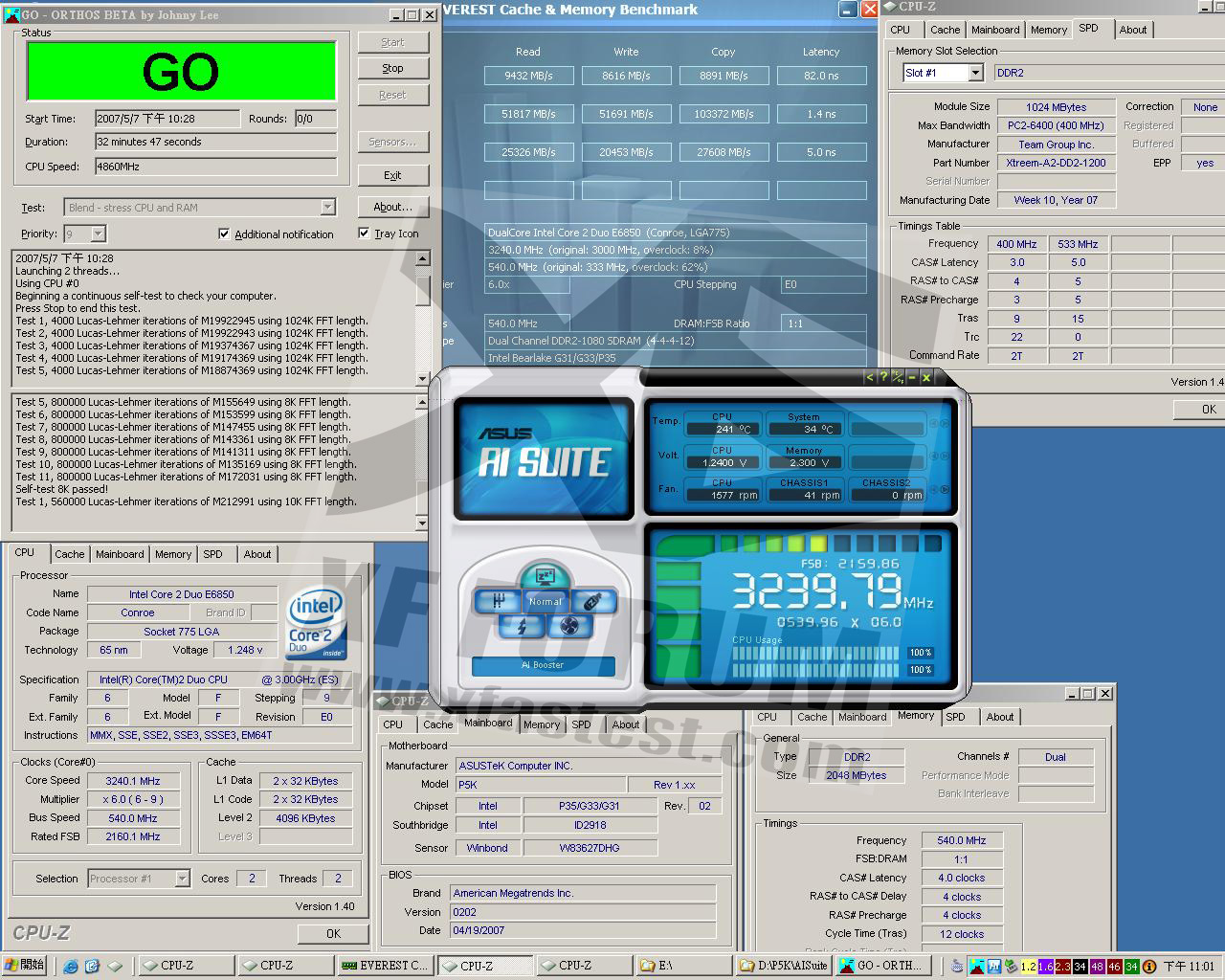The width and height of the screenshot is (1225, 980).
Task: Open the Memory Slot Selection dropdown
Action: [x=975, y=73]
